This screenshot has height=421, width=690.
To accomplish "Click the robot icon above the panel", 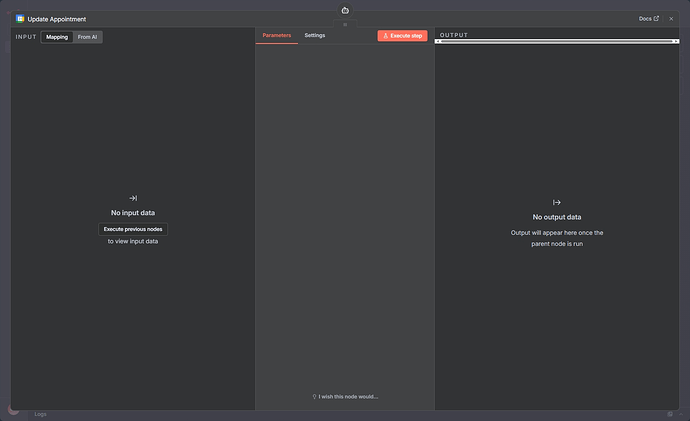I will 345,11.
